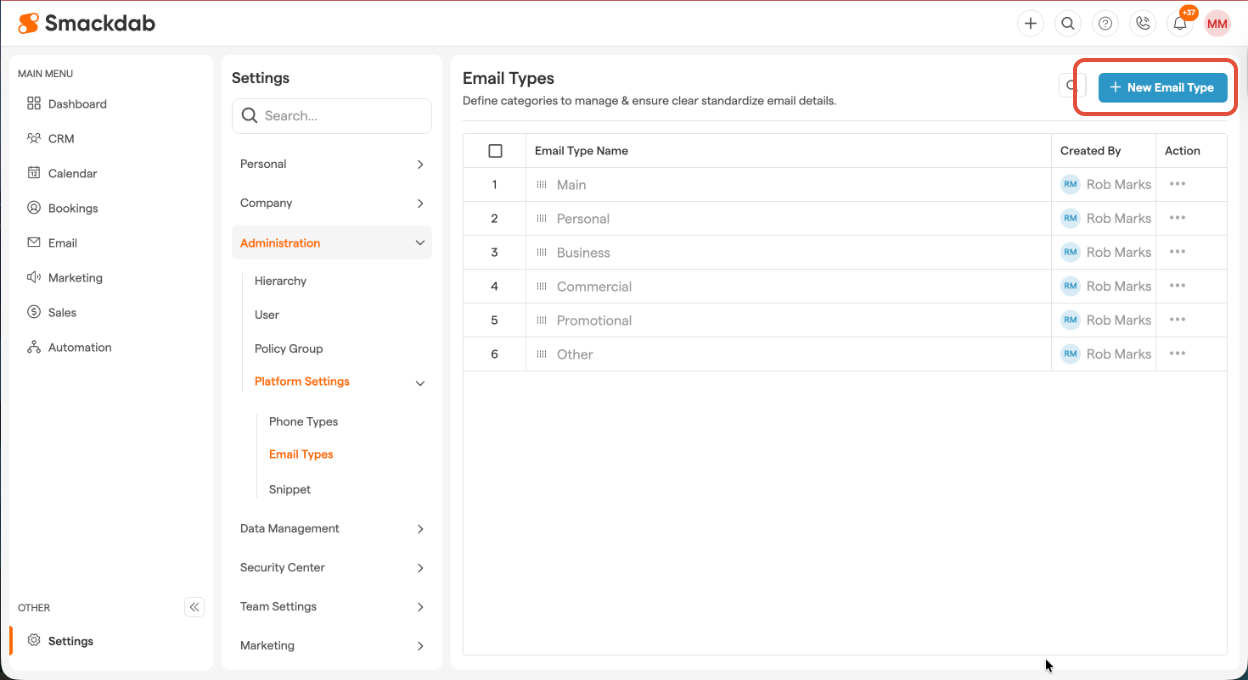Screen dimensions: 1248x680
Task: Click the New Email Type button
Action: tap(1162, 88)
